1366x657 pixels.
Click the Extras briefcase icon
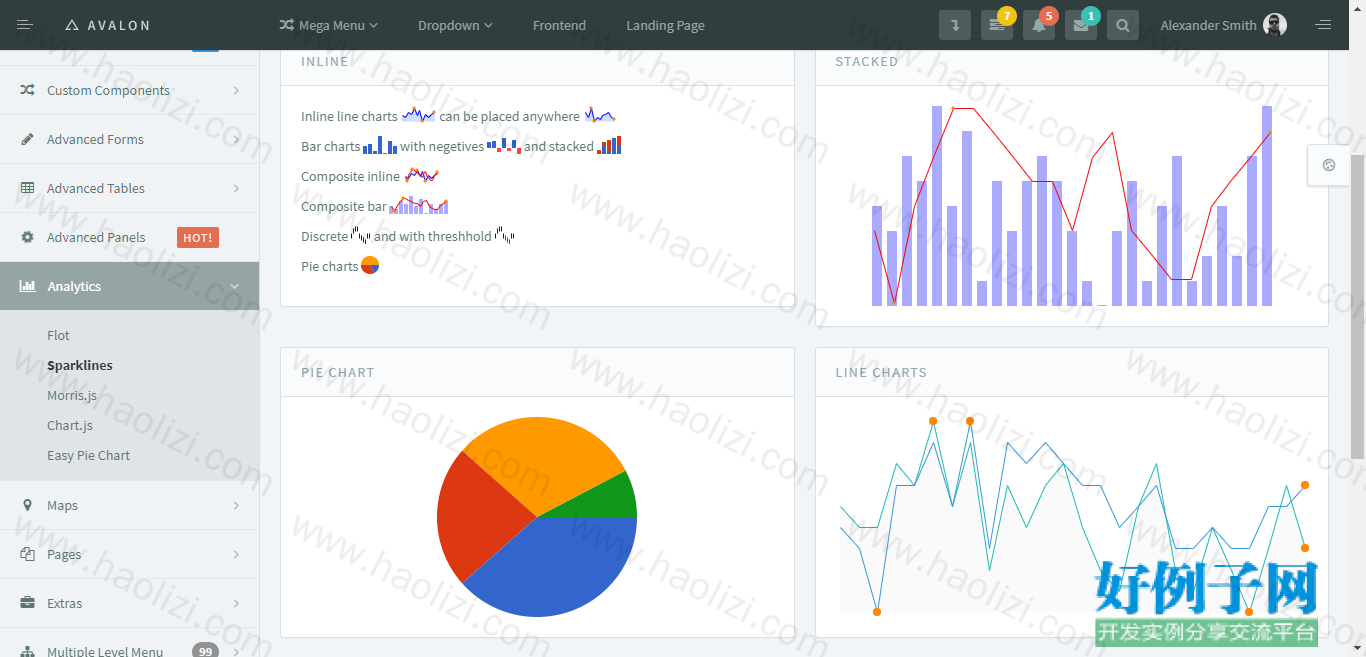27,603
